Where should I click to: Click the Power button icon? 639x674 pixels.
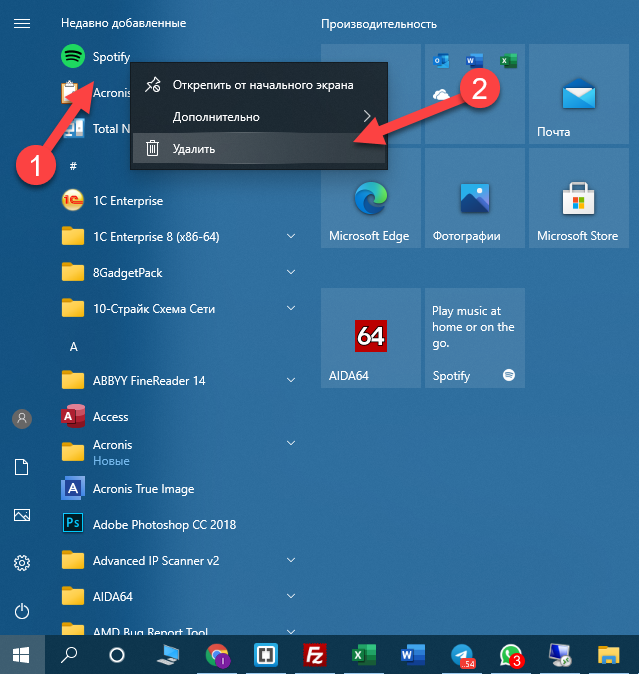click(22, 611)
